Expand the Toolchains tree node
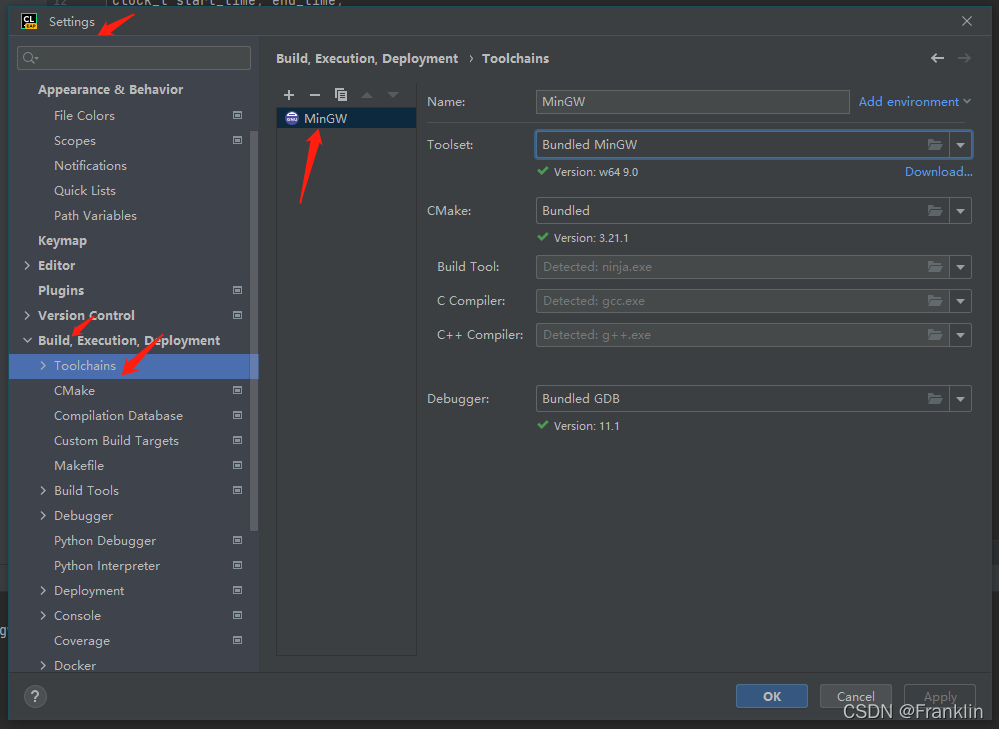This screenshot has width=999, height=729. 43,365
